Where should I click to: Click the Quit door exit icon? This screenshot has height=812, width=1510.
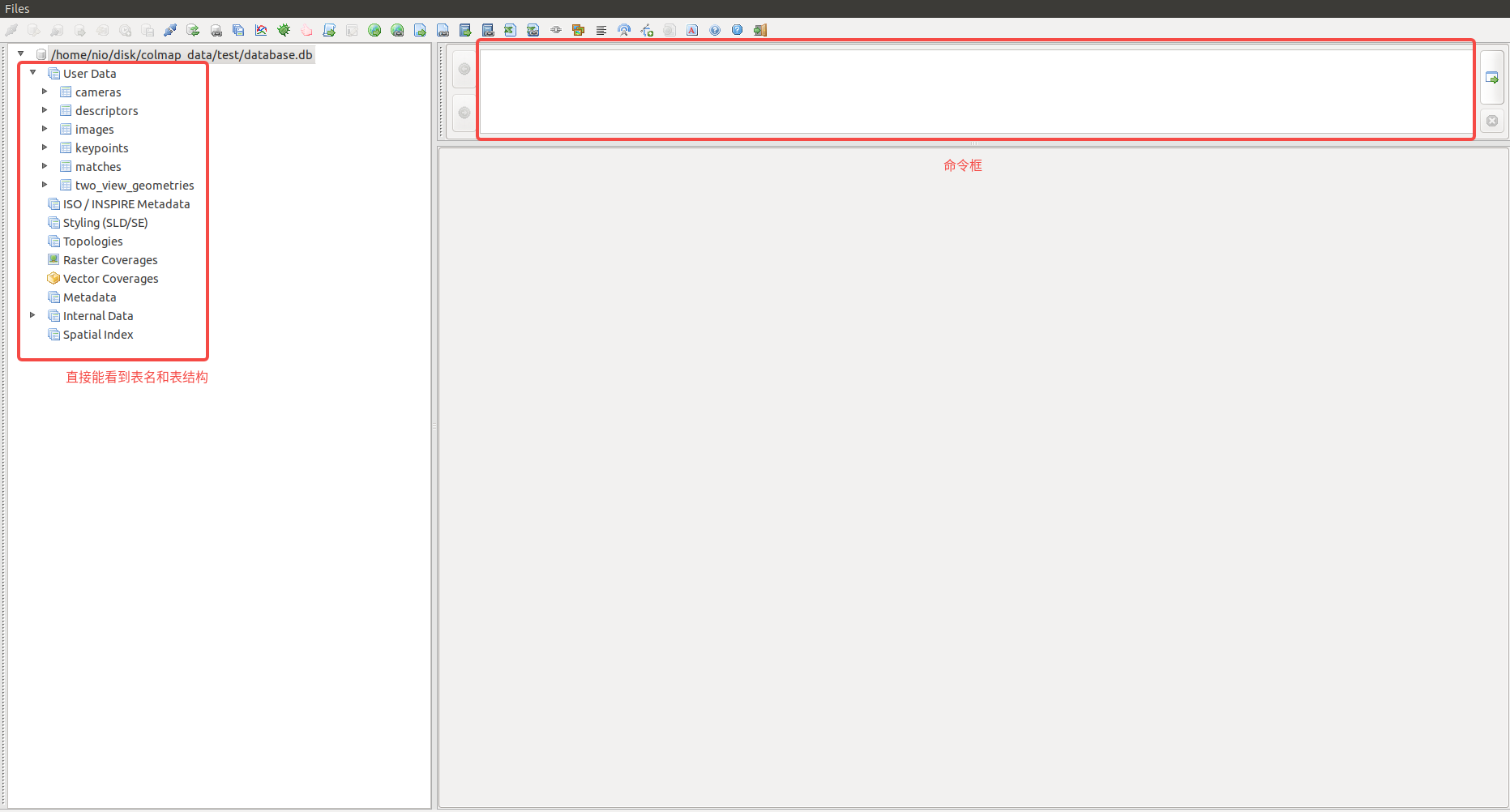[760, 30]
